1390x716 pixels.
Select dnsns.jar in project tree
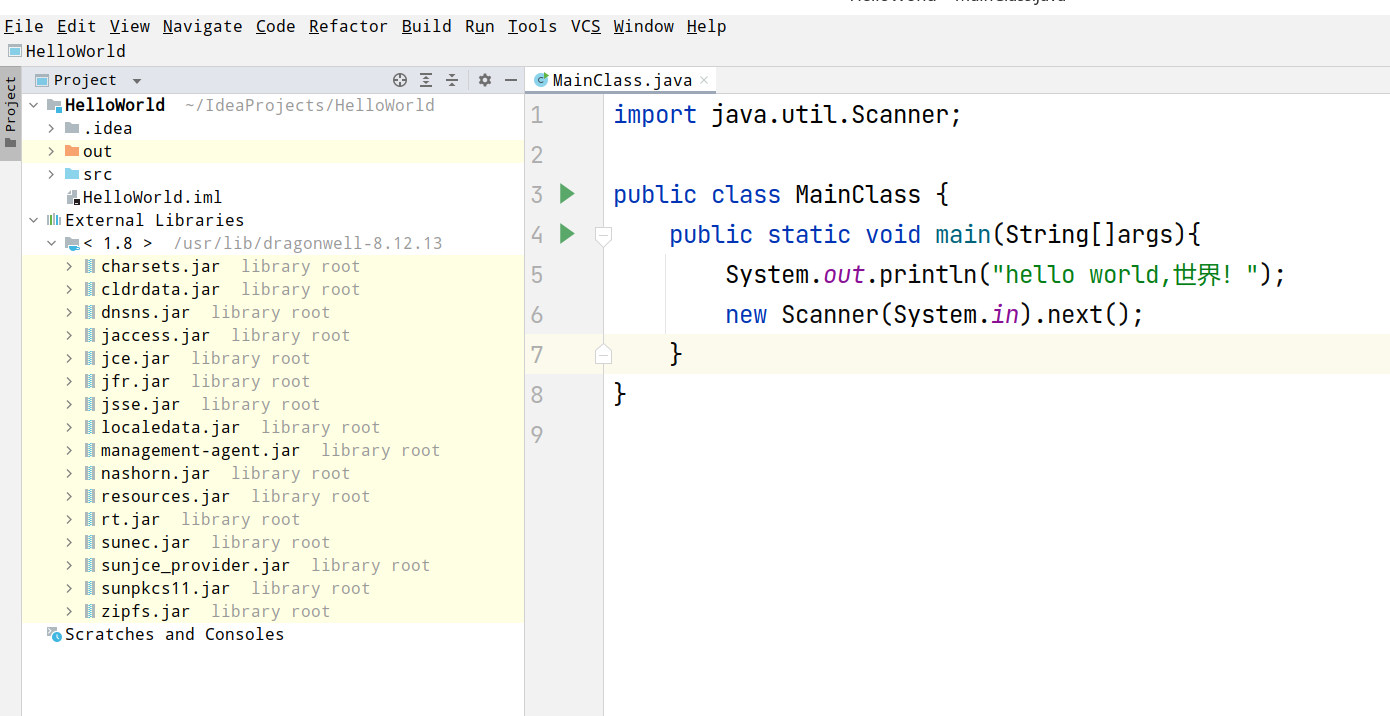145,312
